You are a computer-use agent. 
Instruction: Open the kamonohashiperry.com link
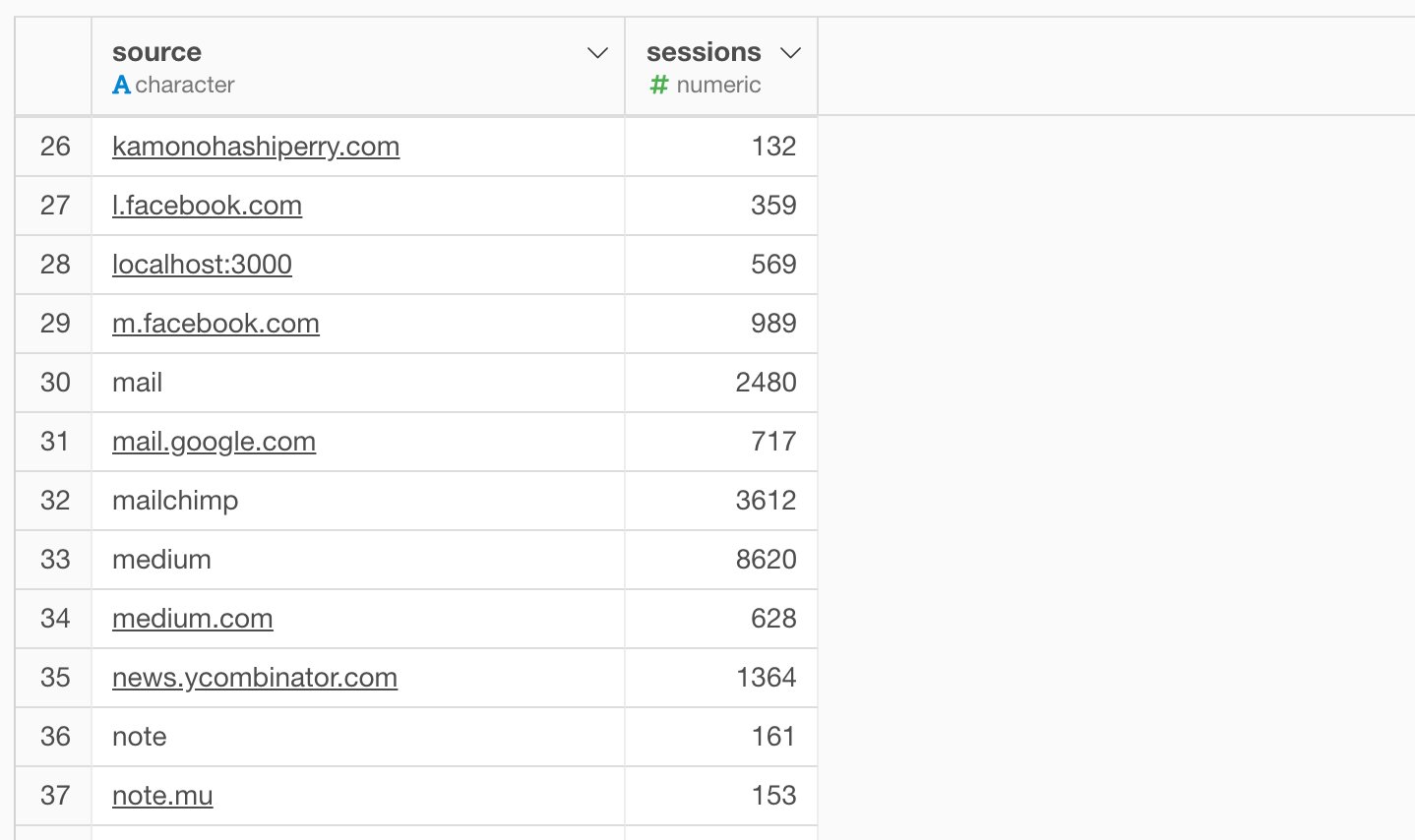[x=256, y=147]
